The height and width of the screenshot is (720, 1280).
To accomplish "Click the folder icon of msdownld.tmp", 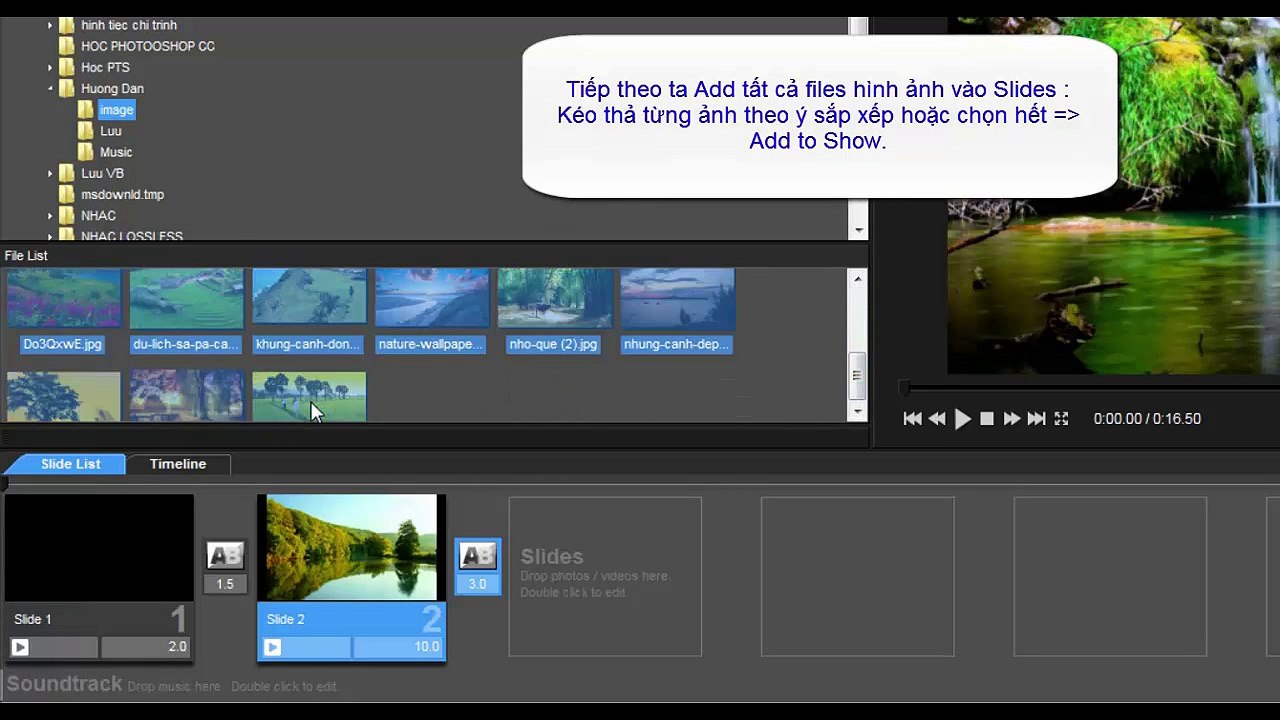I will pos(67,194).
